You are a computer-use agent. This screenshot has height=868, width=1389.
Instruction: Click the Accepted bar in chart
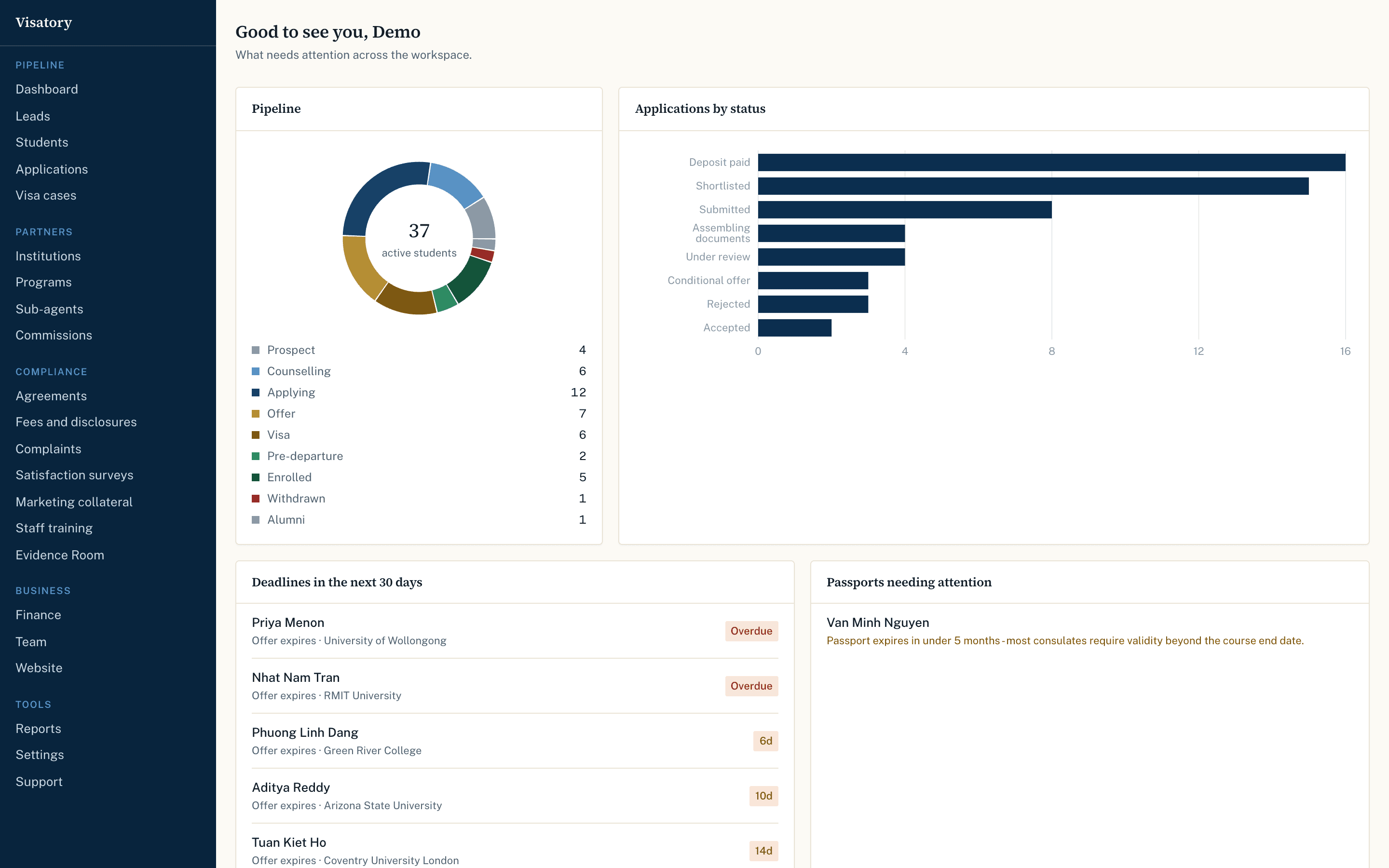click(x=795, y=328)
